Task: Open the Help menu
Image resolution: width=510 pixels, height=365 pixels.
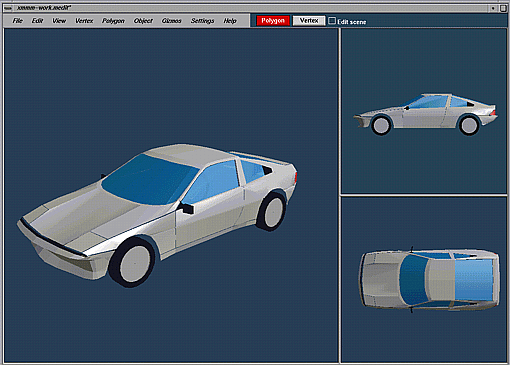Action: click(230, 21)
